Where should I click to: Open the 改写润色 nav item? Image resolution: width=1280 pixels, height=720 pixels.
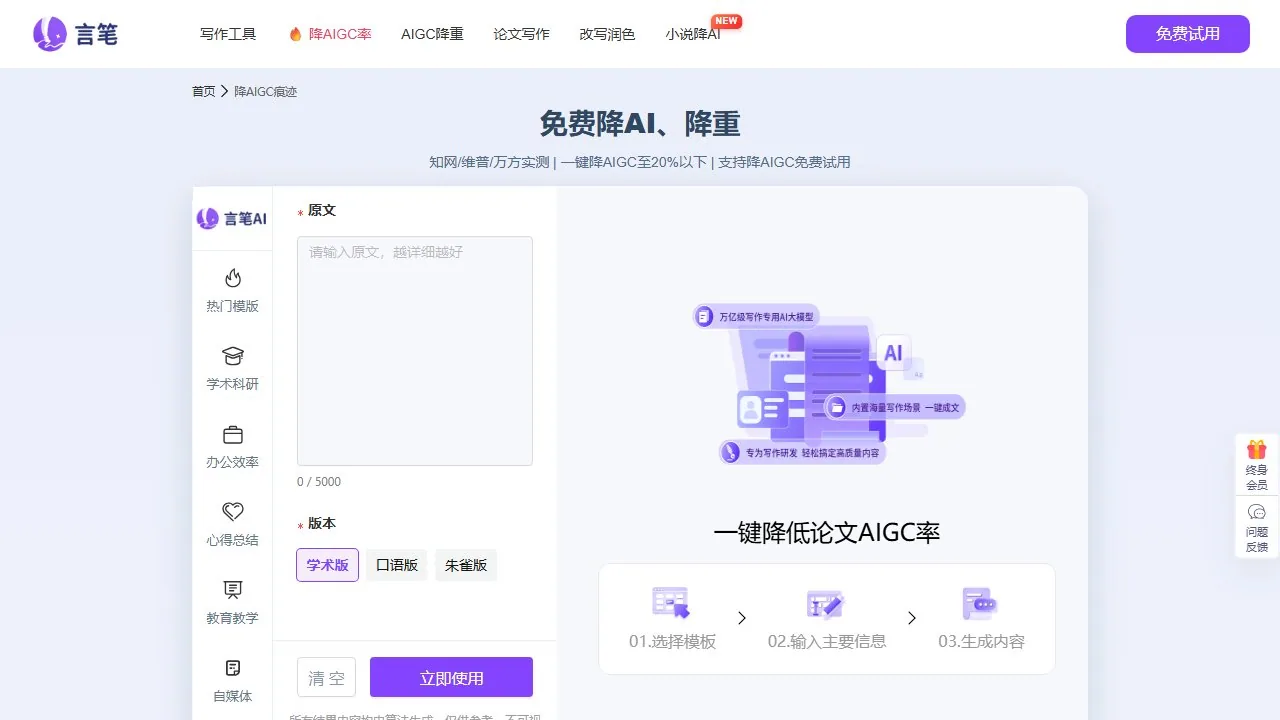(607, 34)
